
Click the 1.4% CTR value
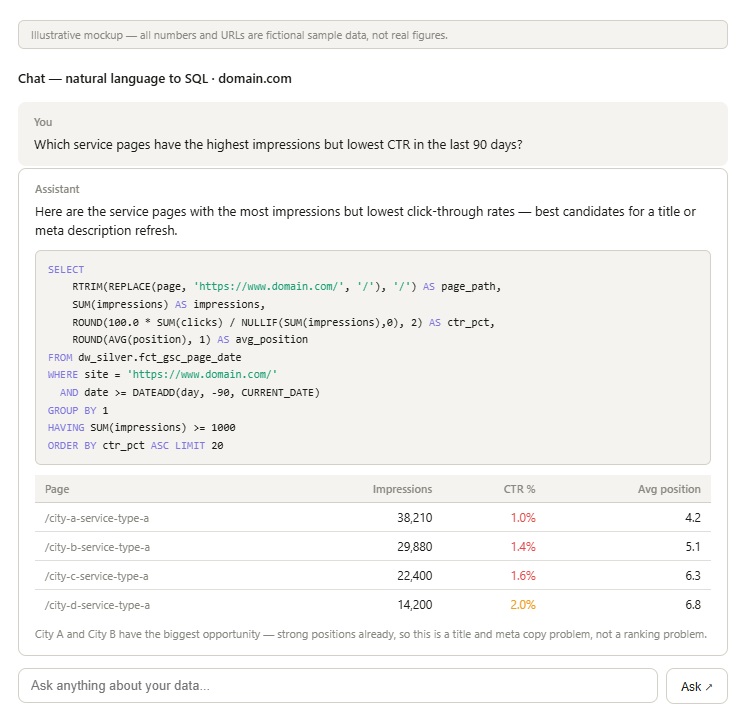pyautogui.click(x=523, y=547)
